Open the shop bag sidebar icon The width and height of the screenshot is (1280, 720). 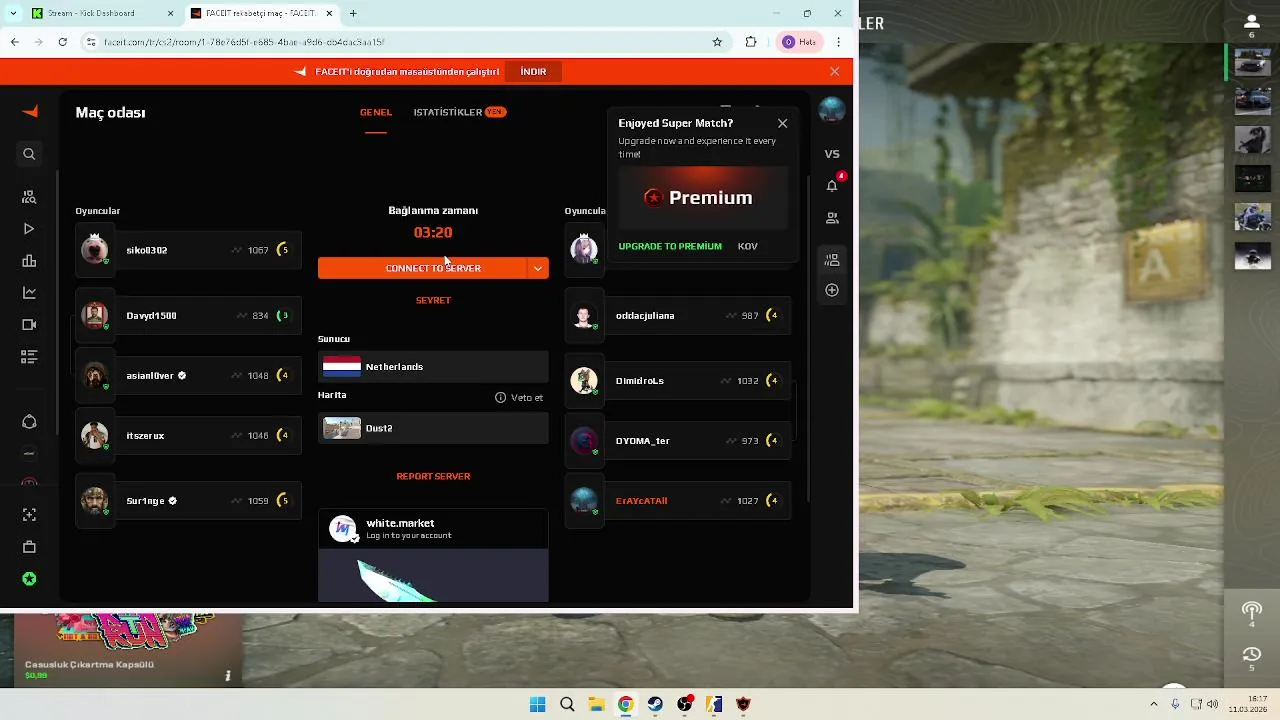click(x=29, y=547)
